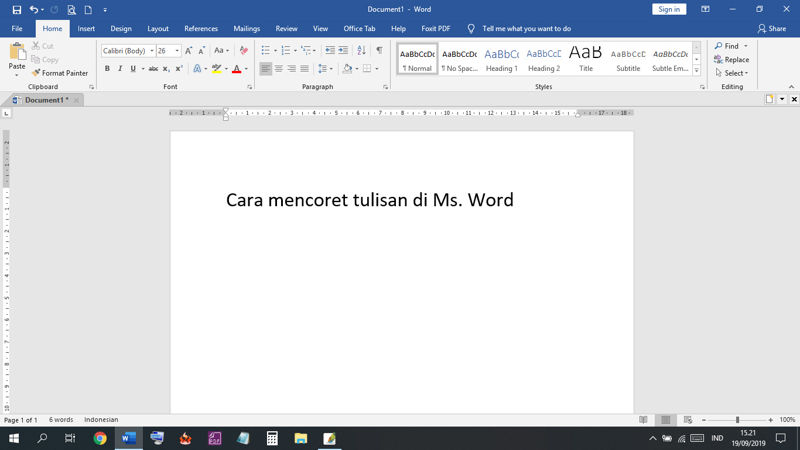Apply superscript formatting
The width and height of the screenshot is (800, 450).
(x=179, y=68)
